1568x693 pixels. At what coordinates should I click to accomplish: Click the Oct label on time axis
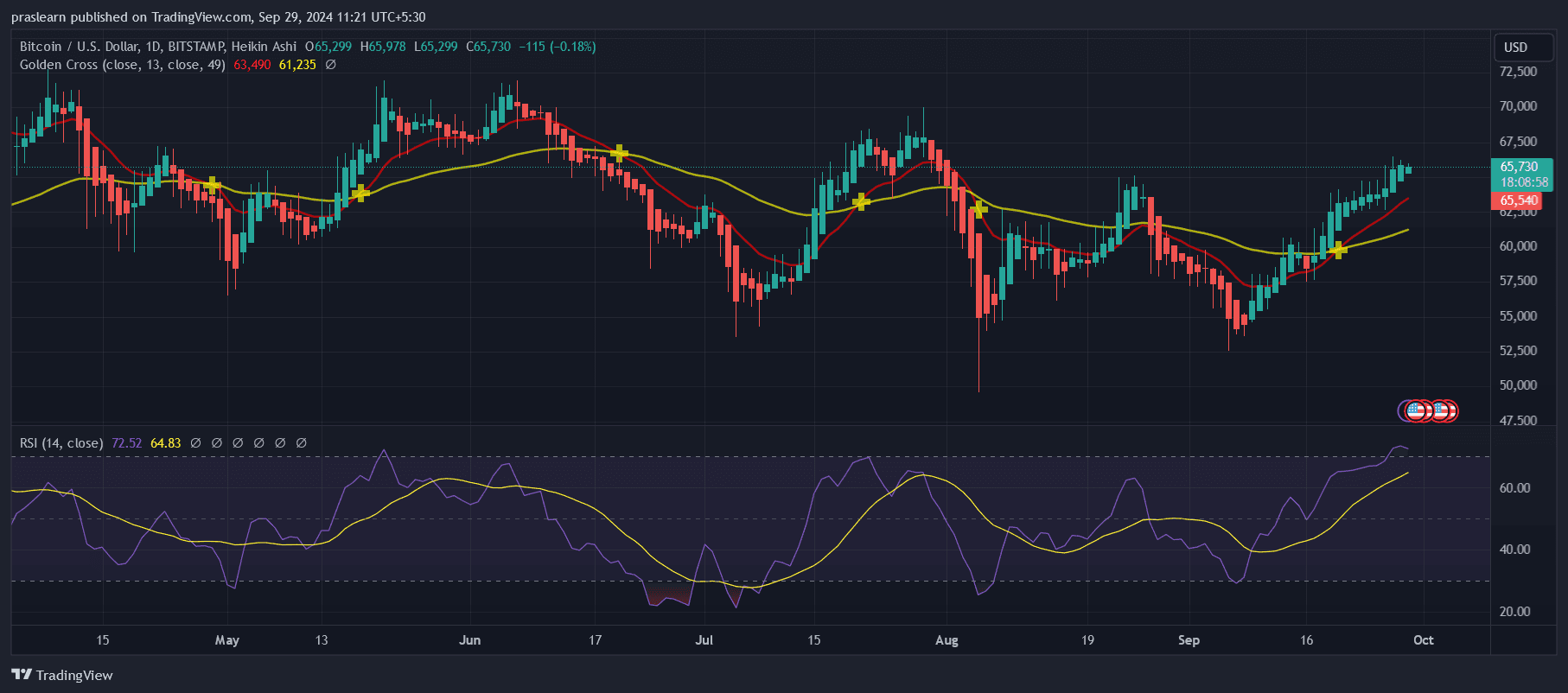coord(1423,640)
